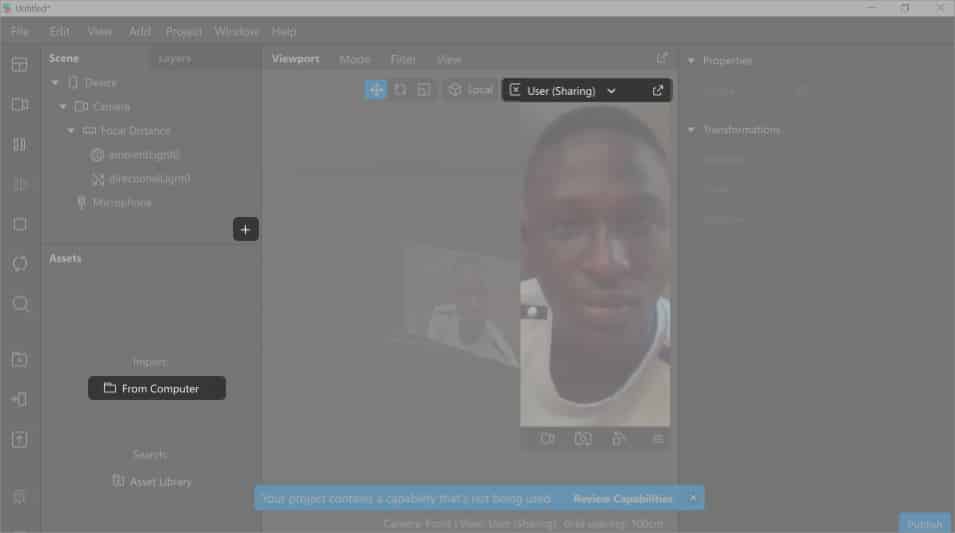Viewport: 955px width, 533px height.
Task: Dismiss the capability notification banner
Action: [x=693, y=498]
